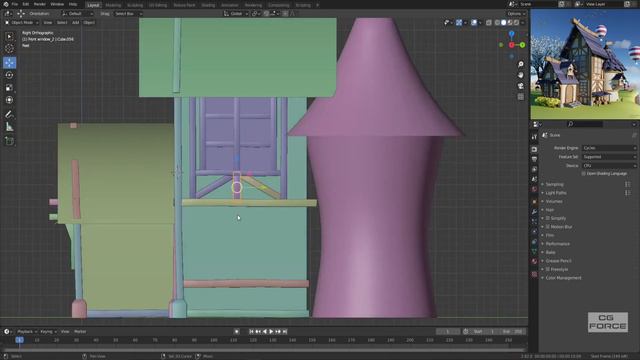Open the Render properties tab icon

pos(534,149)
